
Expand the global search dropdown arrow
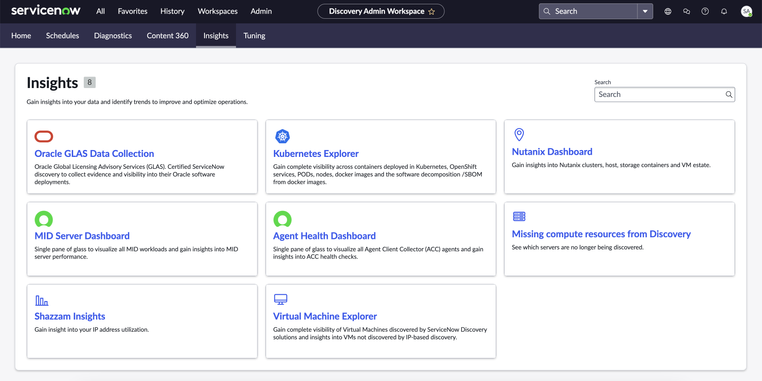coord(645,11)
